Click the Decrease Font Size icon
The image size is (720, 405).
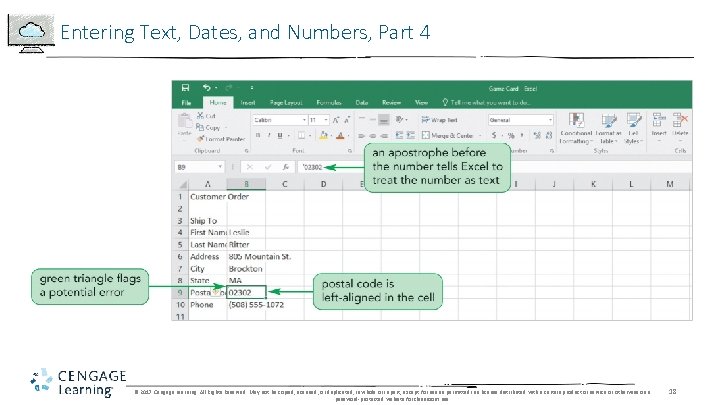tap(347, 120)
